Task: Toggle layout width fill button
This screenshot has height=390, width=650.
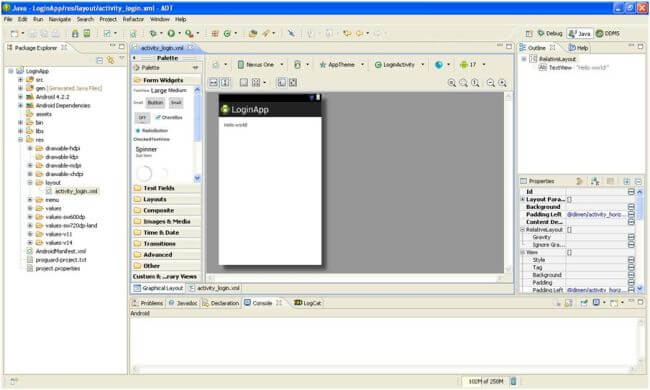Action: pos(213,82)
